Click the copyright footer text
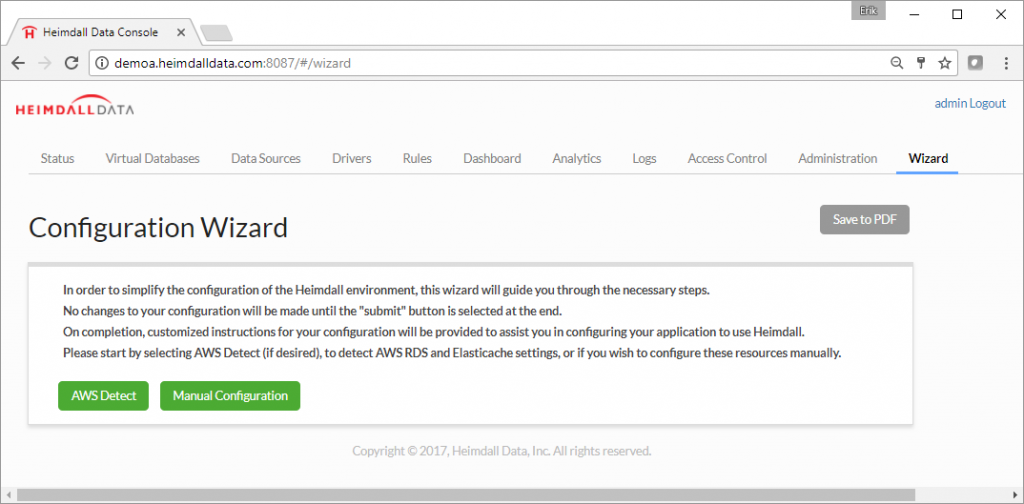Viewport: 1024px width, 504px height. 502,450
